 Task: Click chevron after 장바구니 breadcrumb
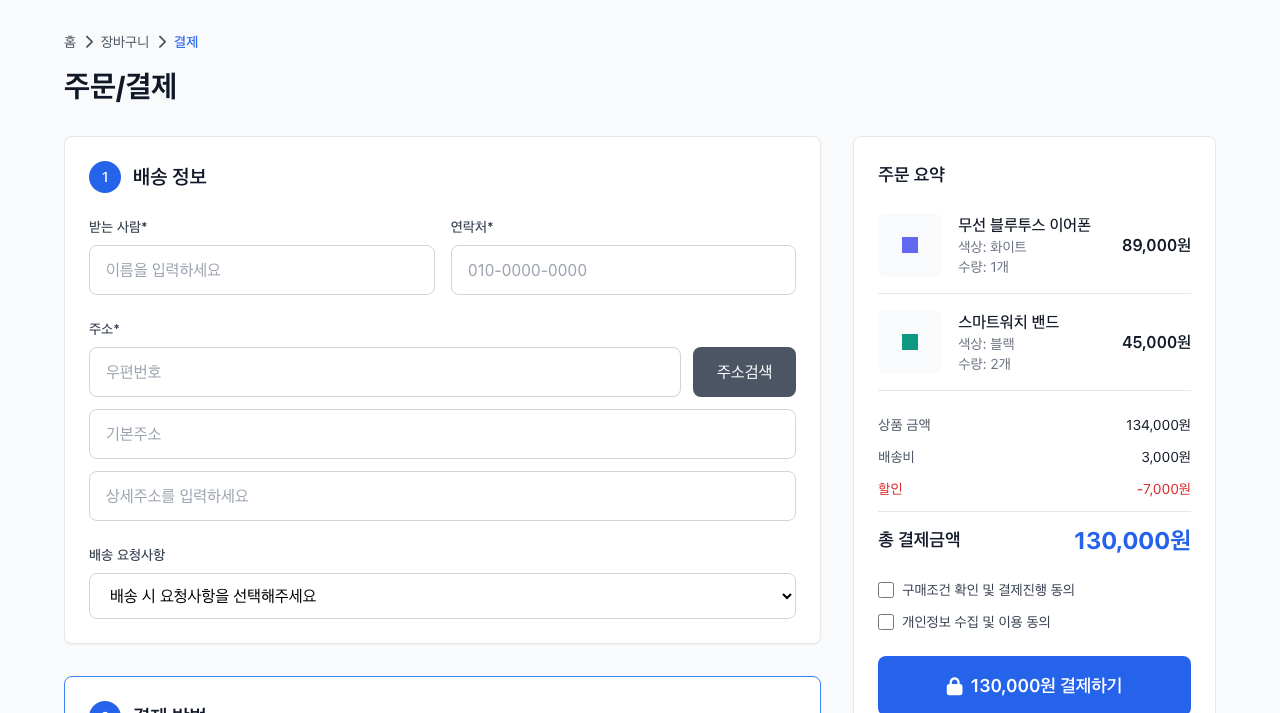coord(162,42)
